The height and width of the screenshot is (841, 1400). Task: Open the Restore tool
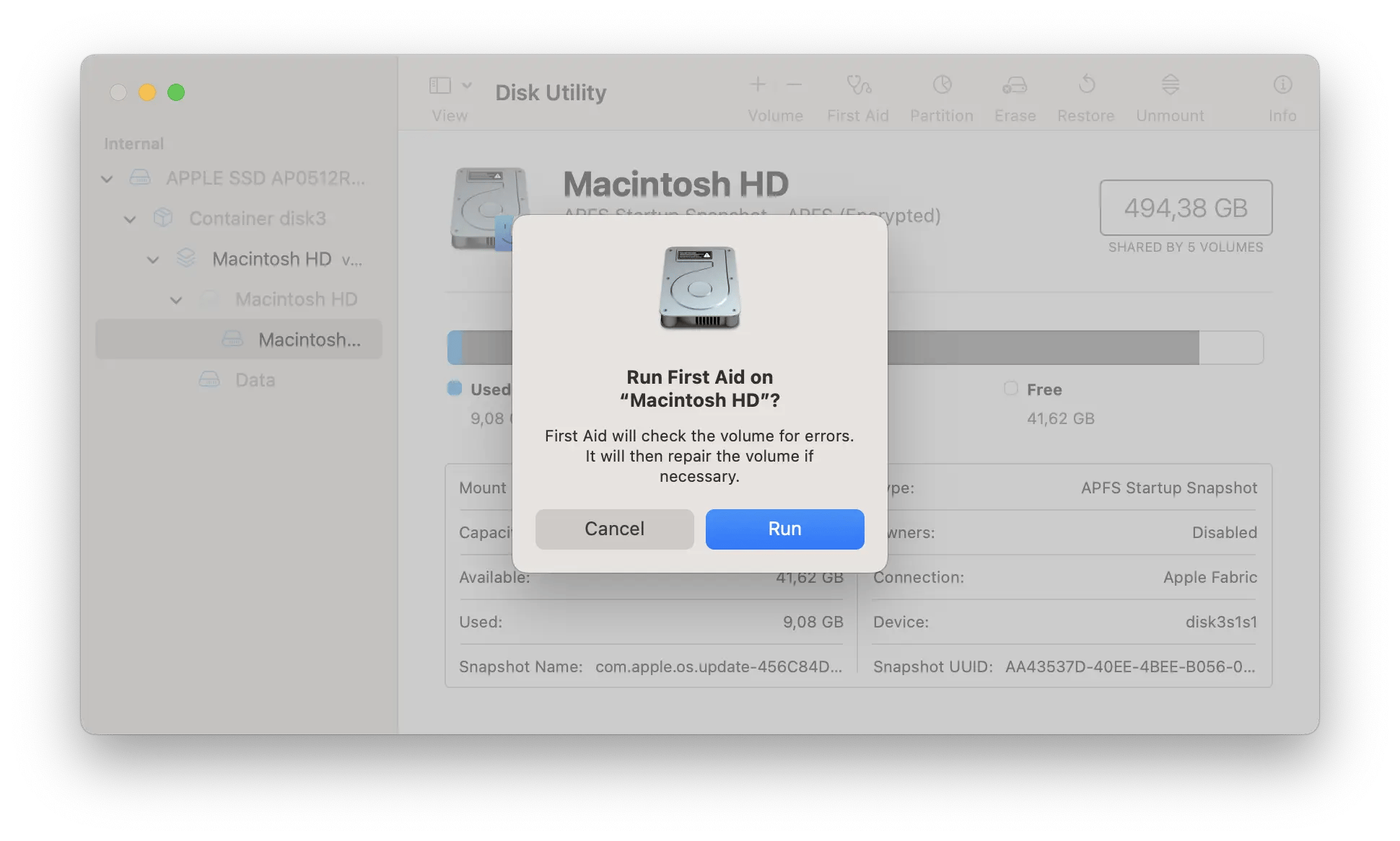coord(1085,96)
